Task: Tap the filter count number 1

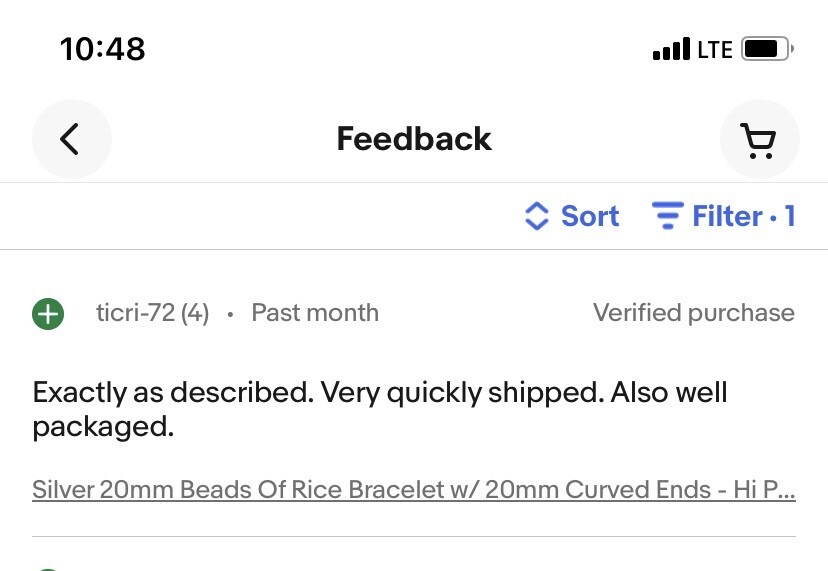Action: [790, 216]
